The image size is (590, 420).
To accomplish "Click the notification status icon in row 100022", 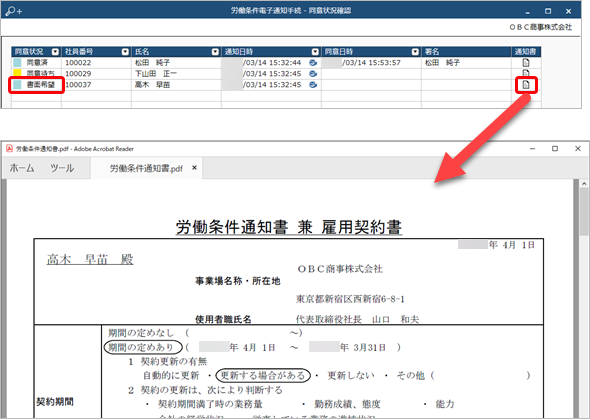I will pyautogui.click(x=313, y=63).
